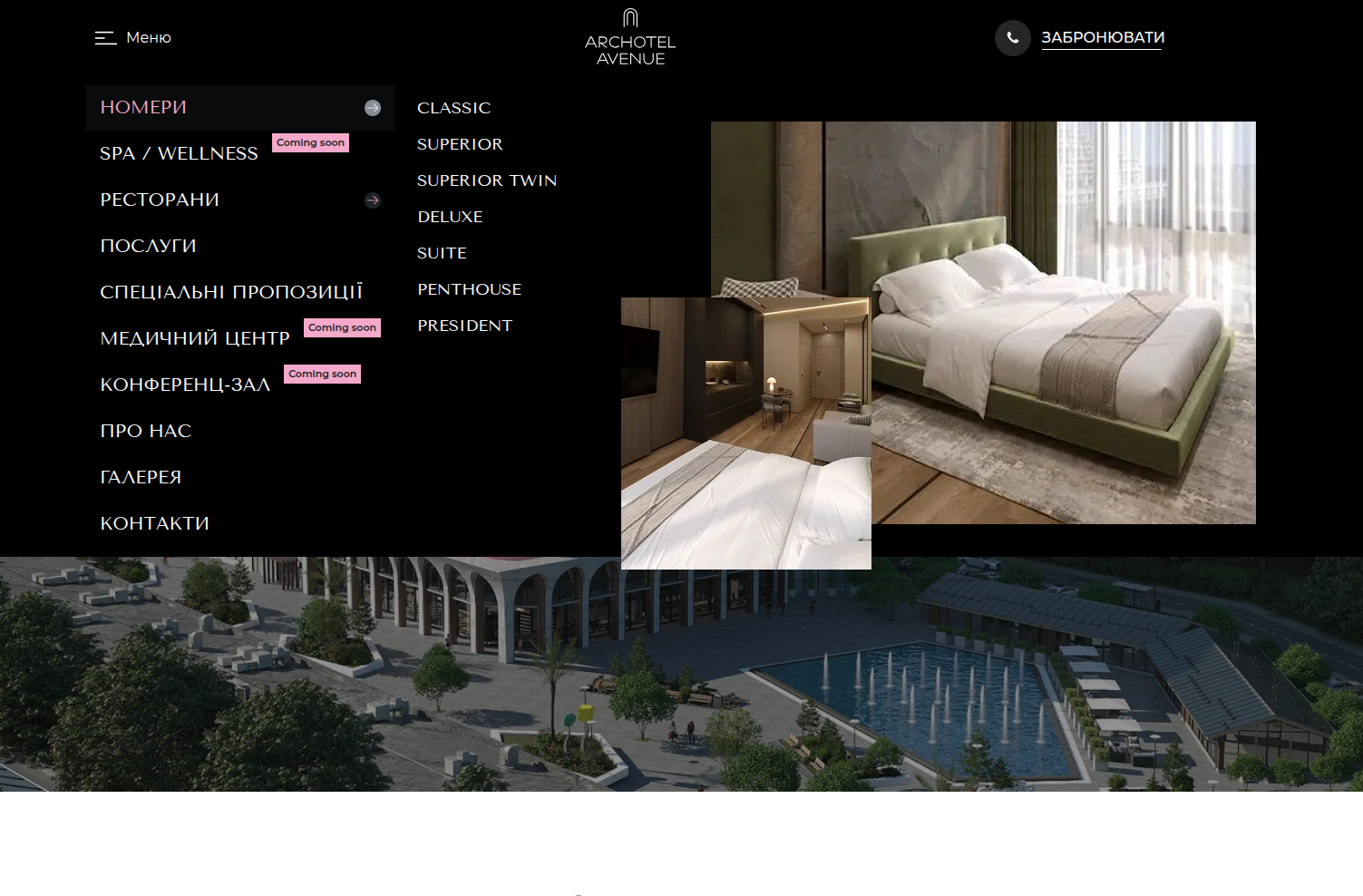Viewport: 1363px width, 896px height.
Task: Click the large green bed room photo
Action: pos(1061,272)
